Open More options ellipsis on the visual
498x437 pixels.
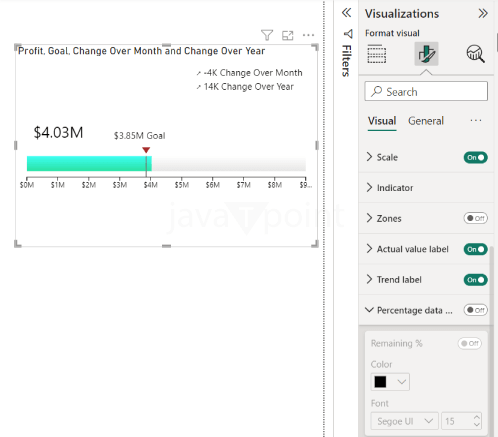coord(308,35)
